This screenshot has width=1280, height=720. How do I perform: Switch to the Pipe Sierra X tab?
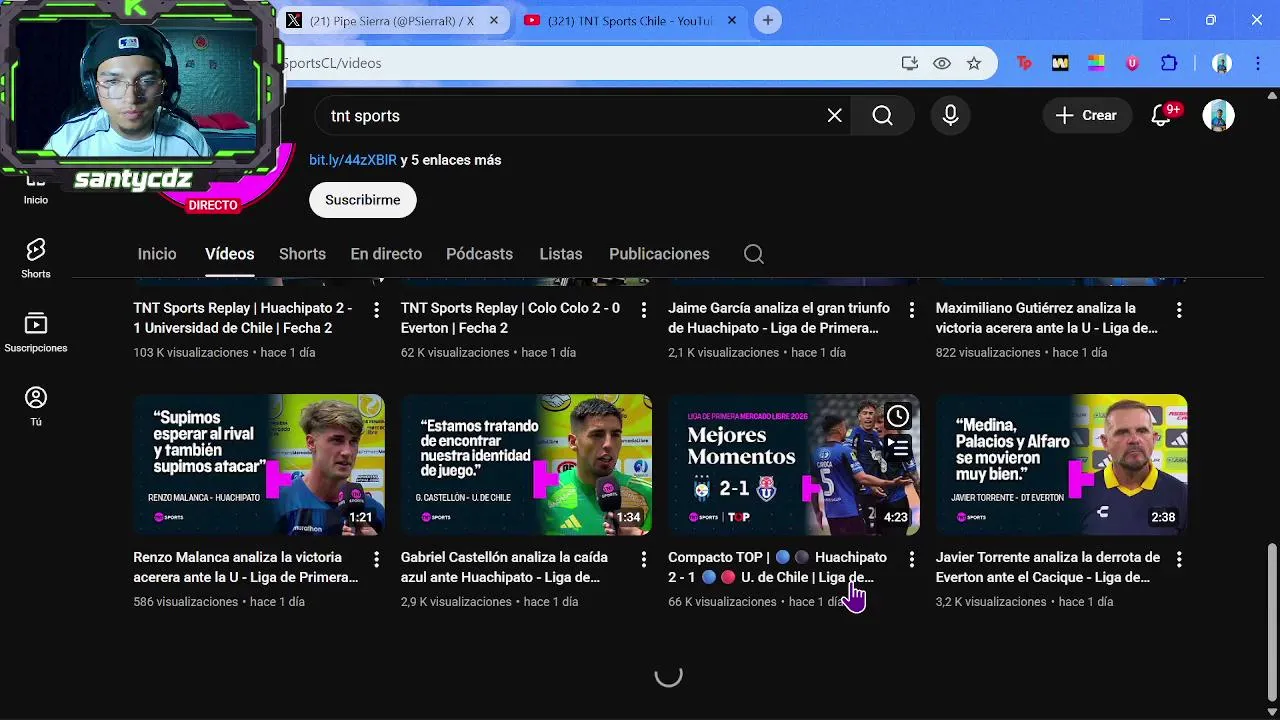click(392, 20)
